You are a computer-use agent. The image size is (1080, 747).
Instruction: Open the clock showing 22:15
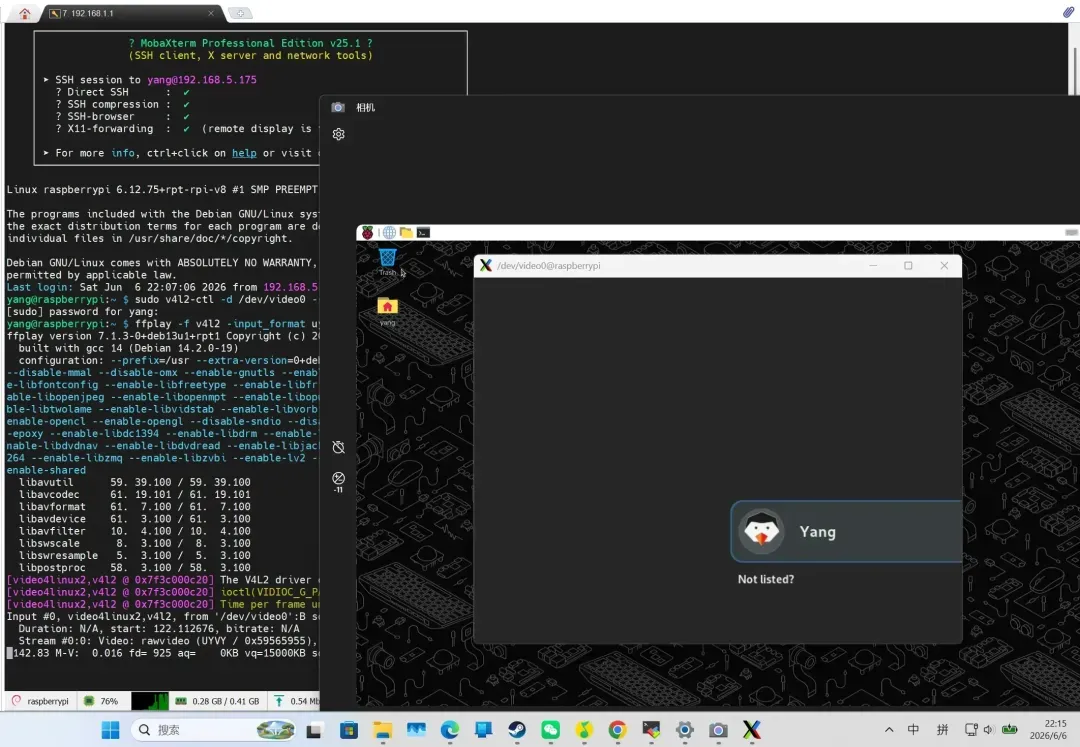(1048, 730)
